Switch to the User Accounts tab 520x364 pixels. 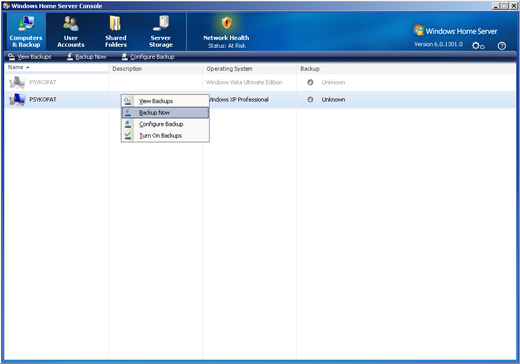[71, 32]
